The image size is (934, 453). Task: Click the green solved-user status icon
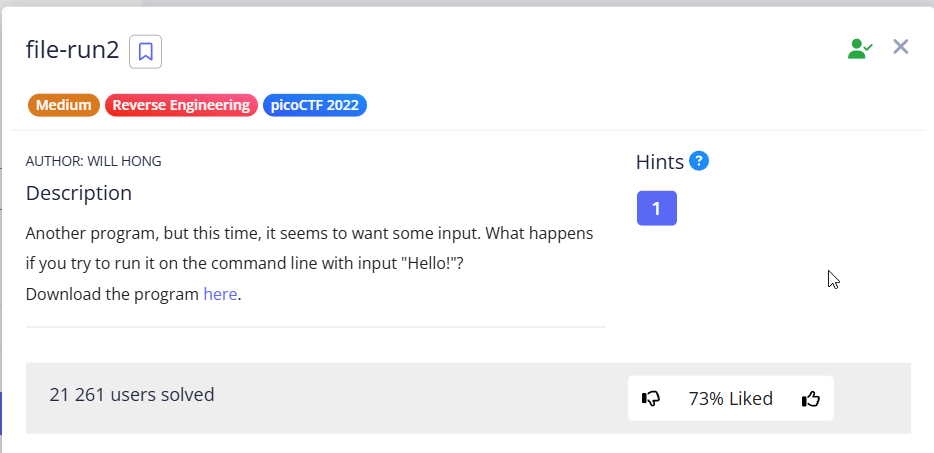pyautogui.click(x=859, y=48)
